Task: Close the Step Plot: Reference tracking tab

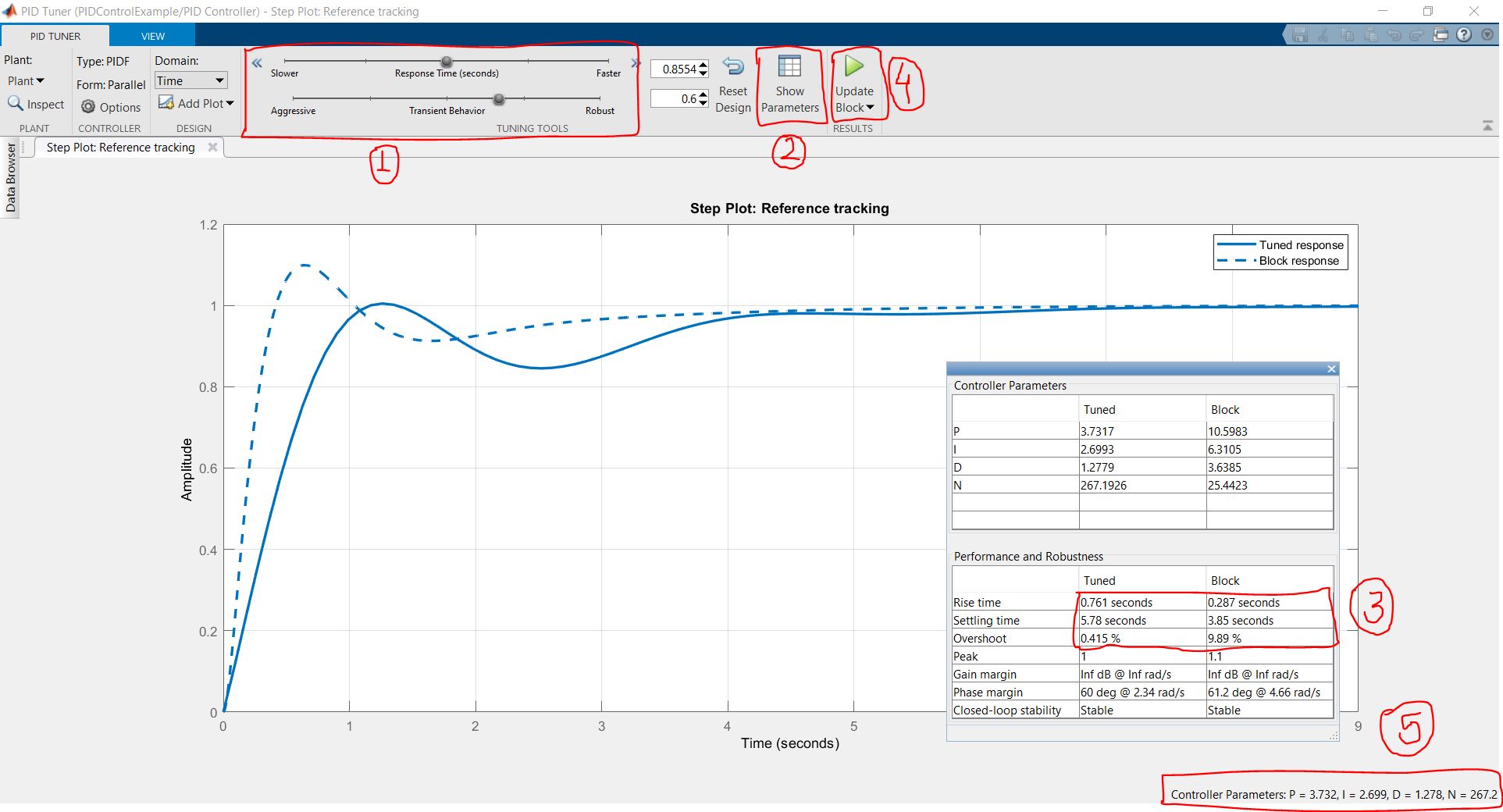Action: (212, 147)
